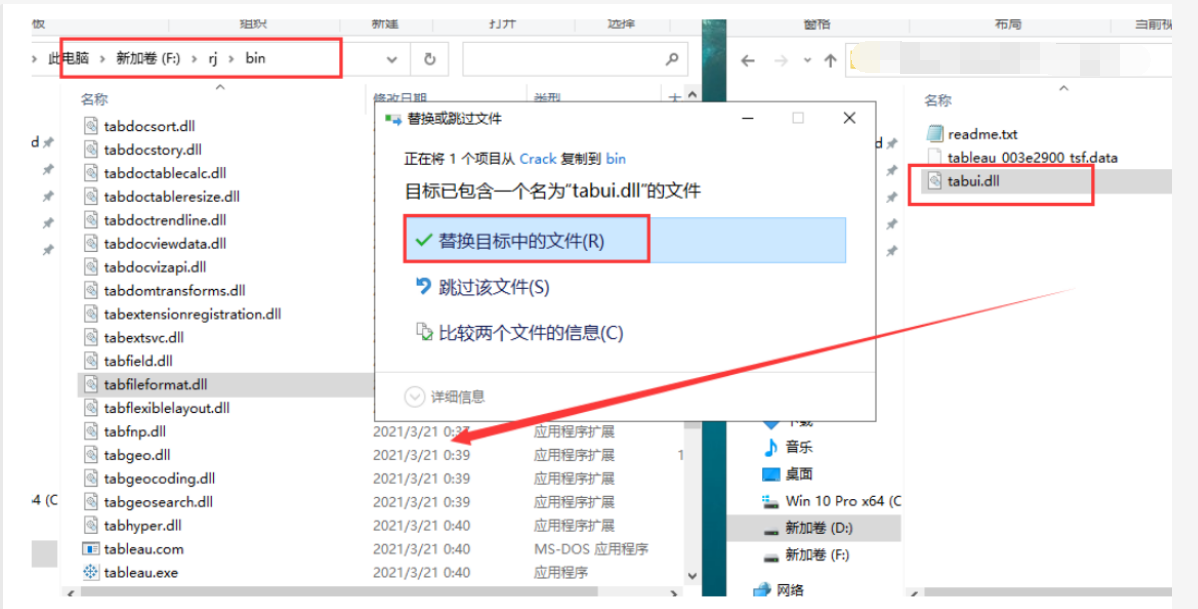Screen dimensions: 1198x609
Task: Click the Crack source folder link
Action: [x=538, y=159]
